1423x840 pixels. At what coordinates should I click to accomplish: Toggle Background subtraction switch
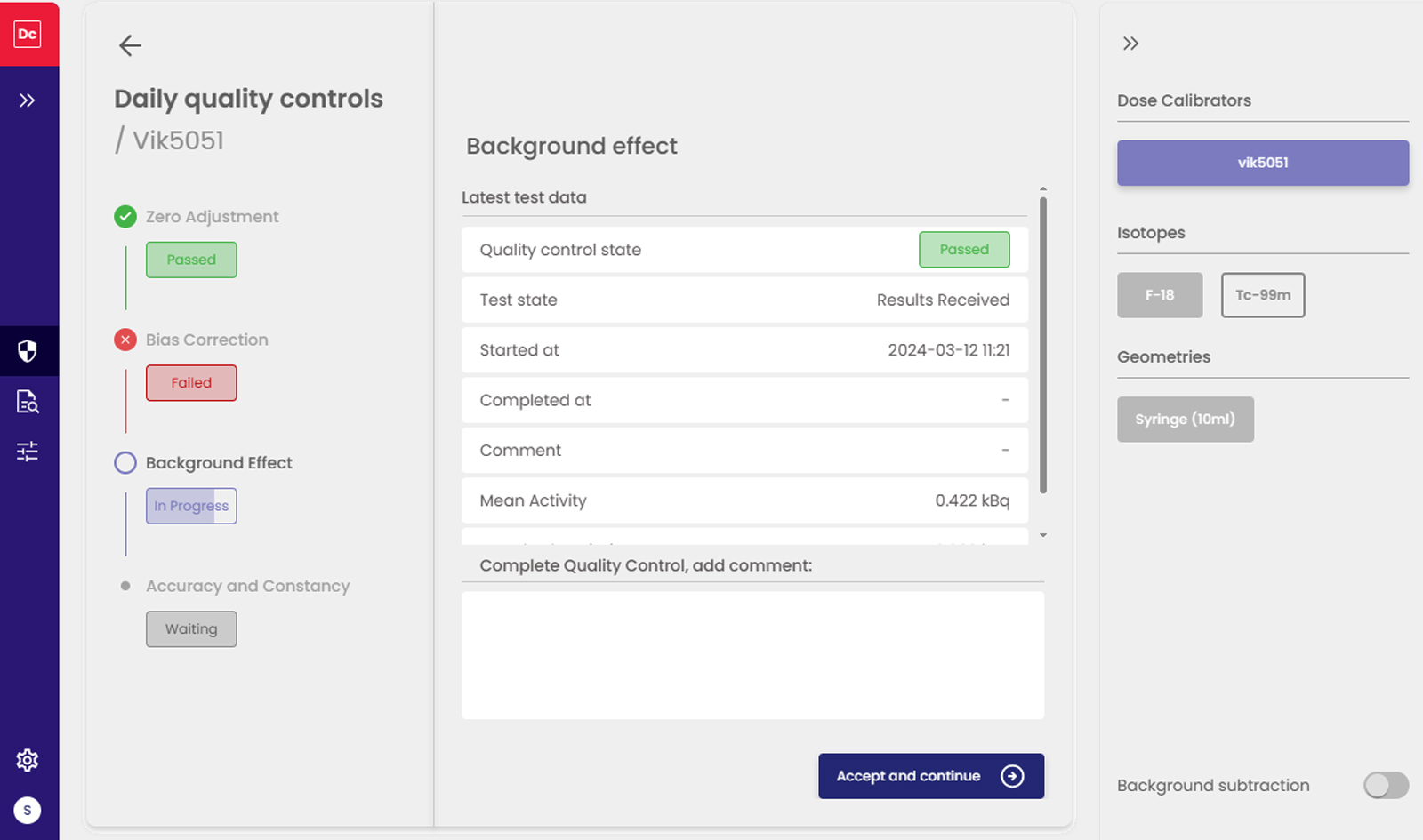(1386, 785)
